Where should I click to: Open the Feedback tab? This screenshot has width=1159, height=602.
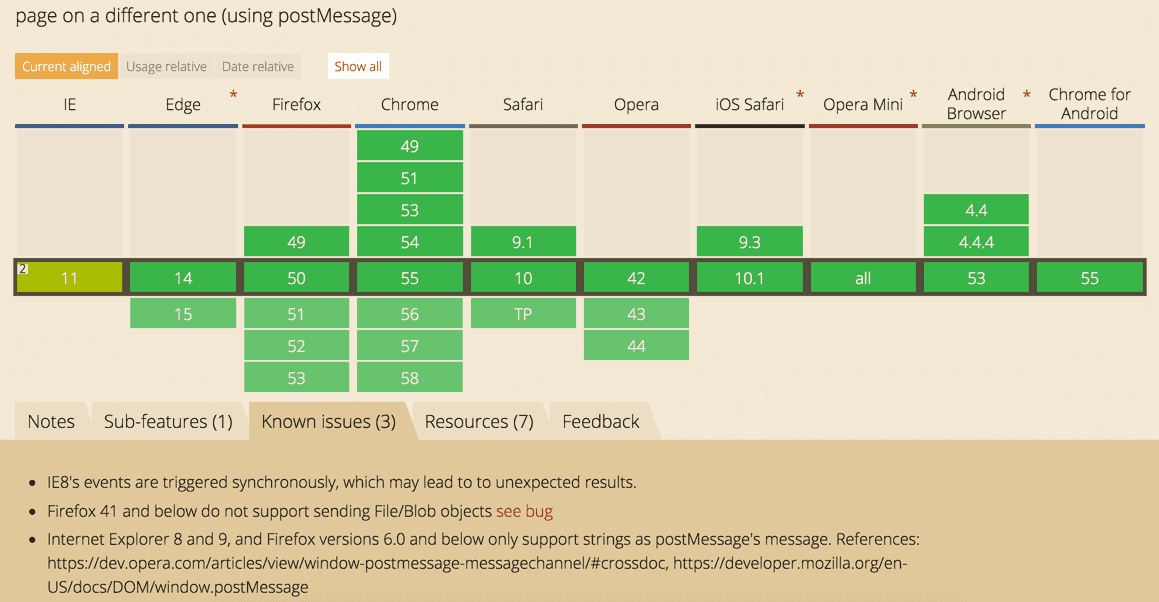[600, 422]
